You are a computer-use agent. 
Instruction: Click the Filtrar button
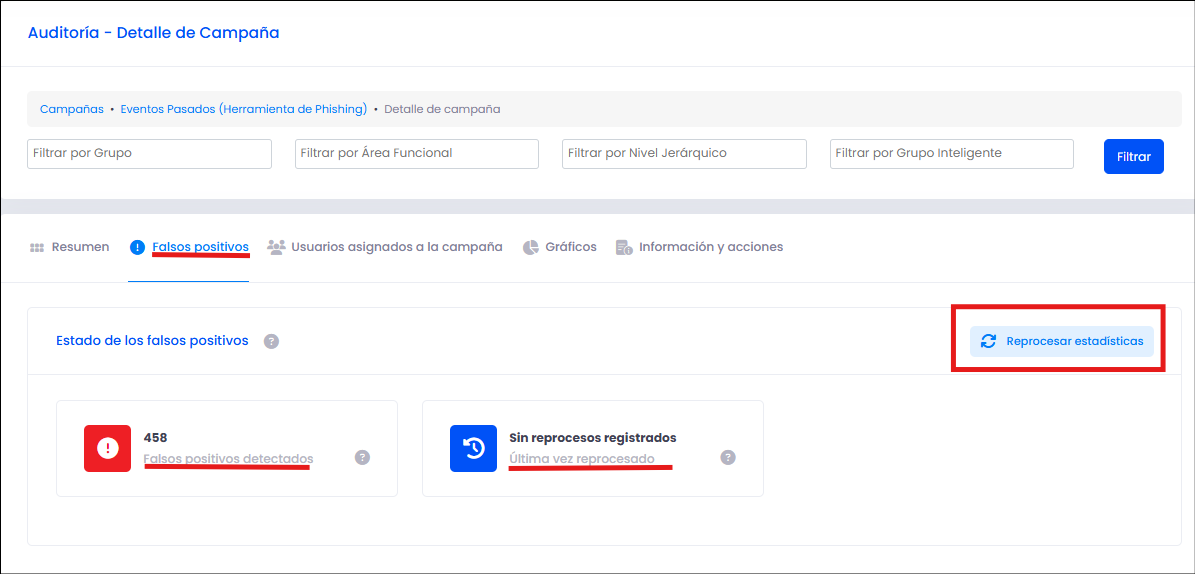coord(1133,156)
